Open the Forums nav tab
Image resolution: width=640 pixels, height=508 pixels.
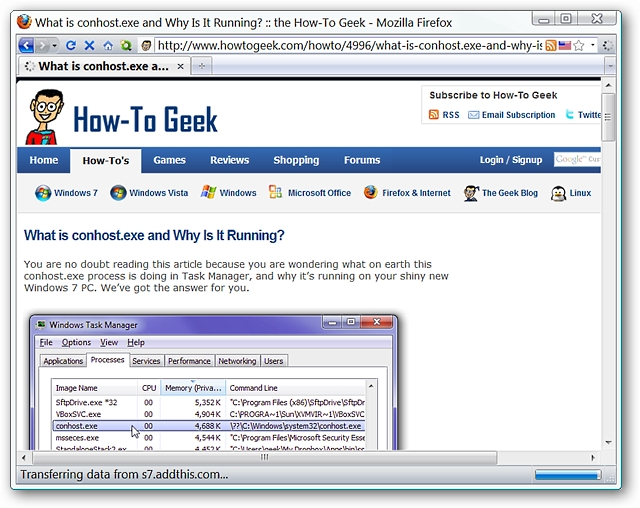(362, 160)
